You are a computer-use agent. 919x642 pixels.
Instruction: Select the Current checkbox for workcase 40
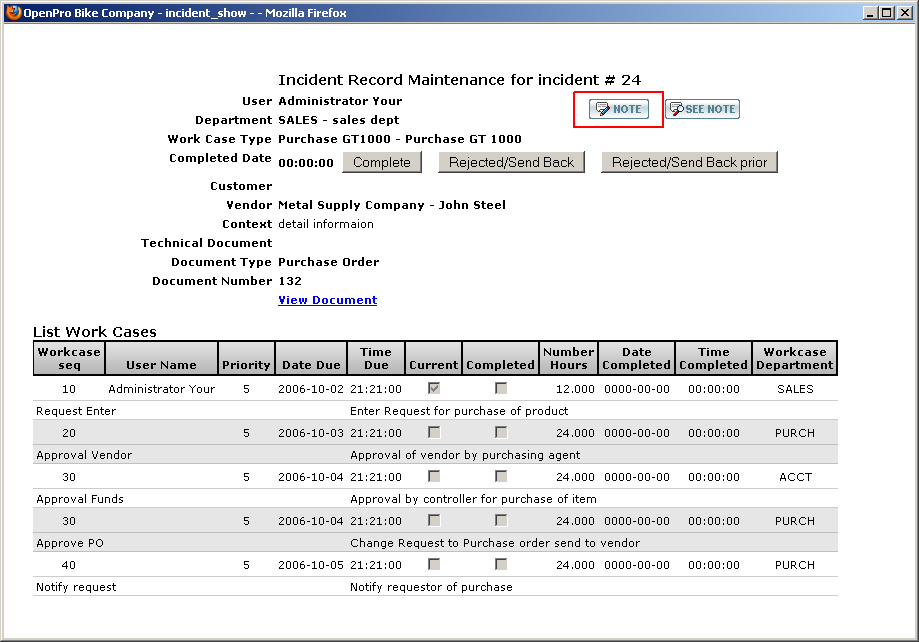tap(434, 564)
